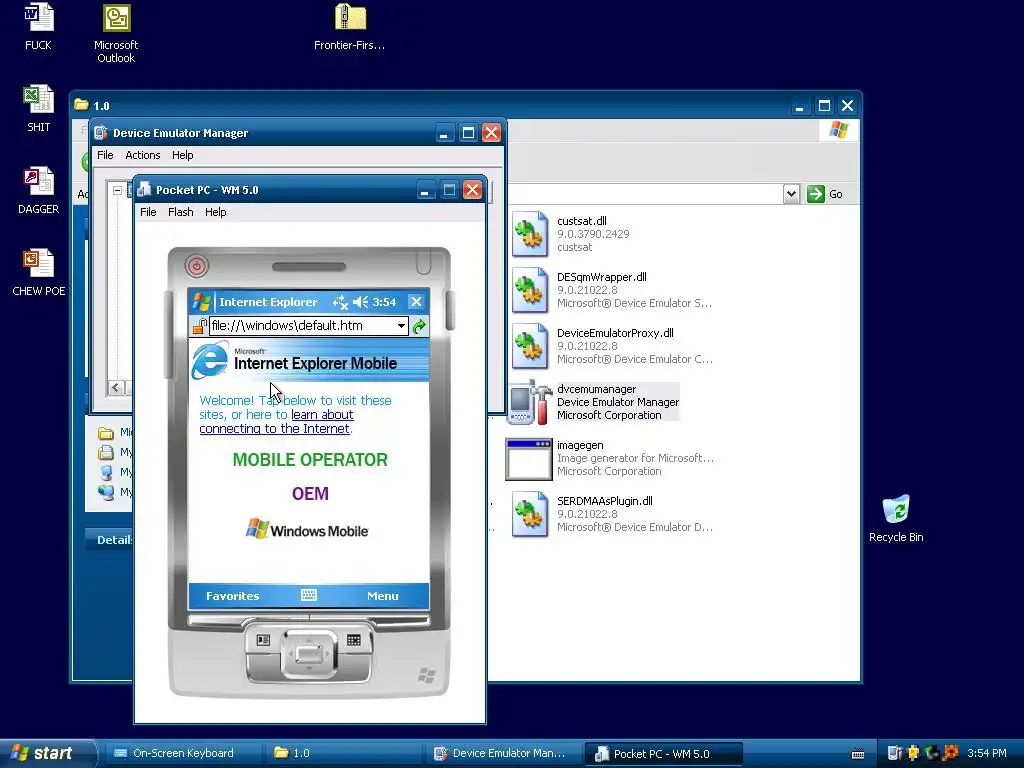Click 'Device Emulator Manager' description under dvcemumanager
Image resolution: width=1024 pixels, height=768 pixels.
tap(618, 402)
